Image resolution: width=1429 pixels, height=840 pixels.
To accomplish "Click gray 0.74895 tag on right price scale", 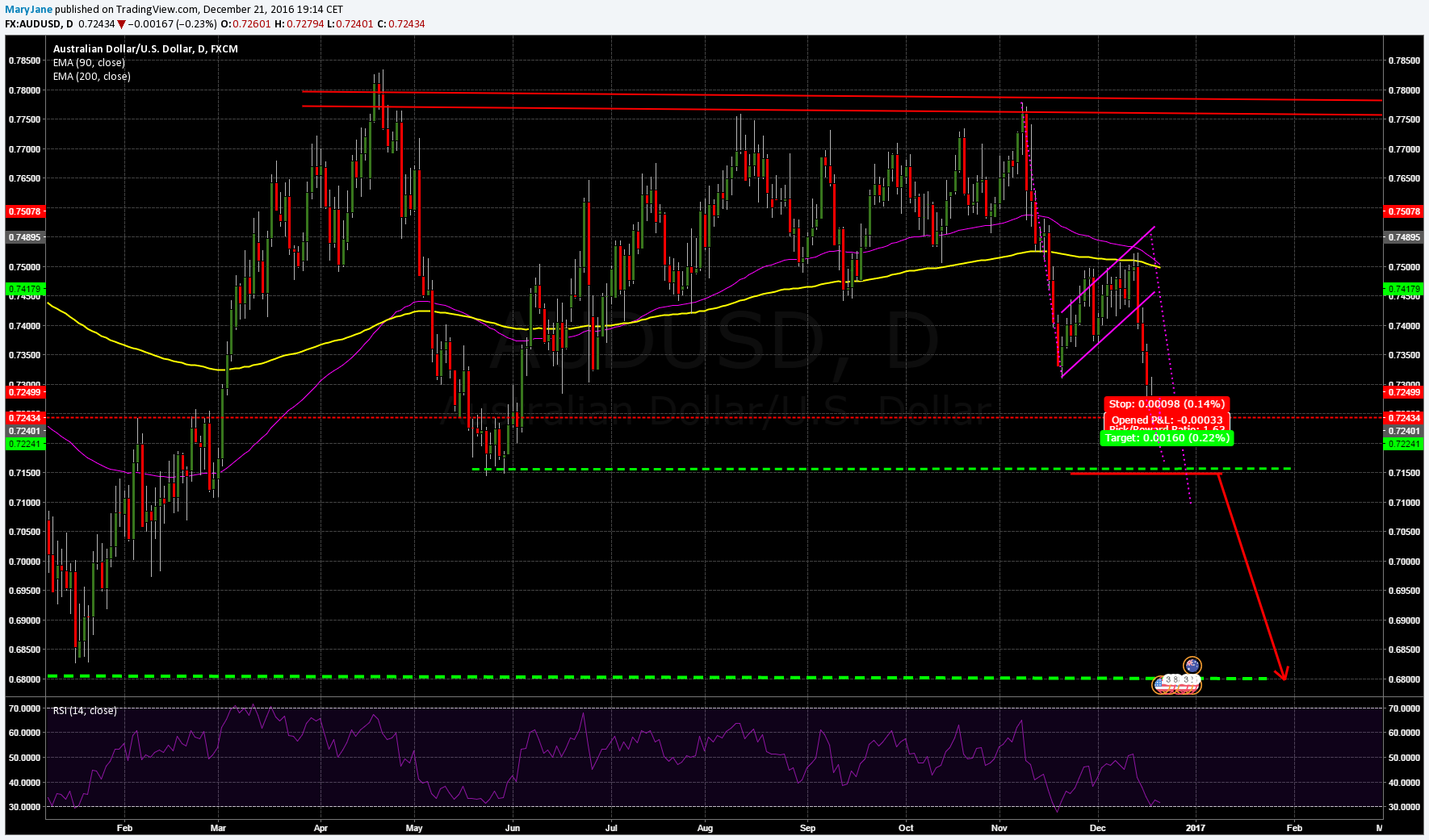I will [1403, 238].
